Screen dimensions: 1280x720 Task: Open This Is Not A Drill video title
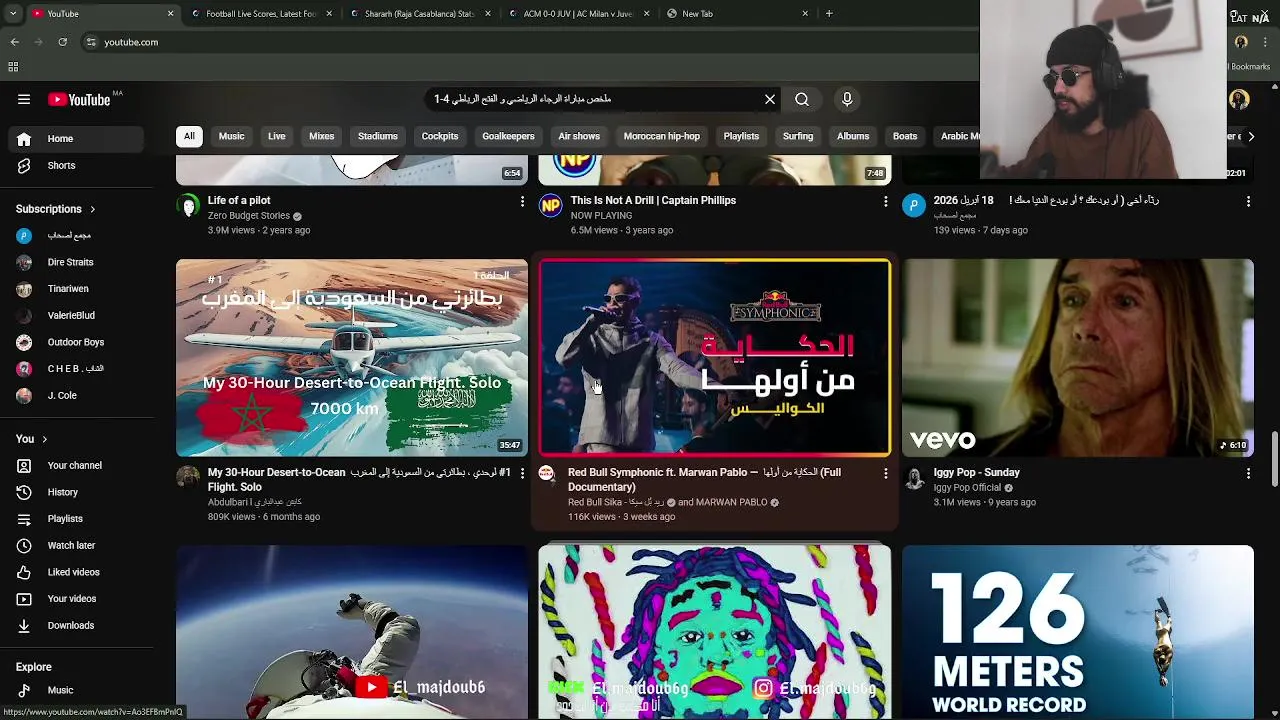click(x=653, y=201)
